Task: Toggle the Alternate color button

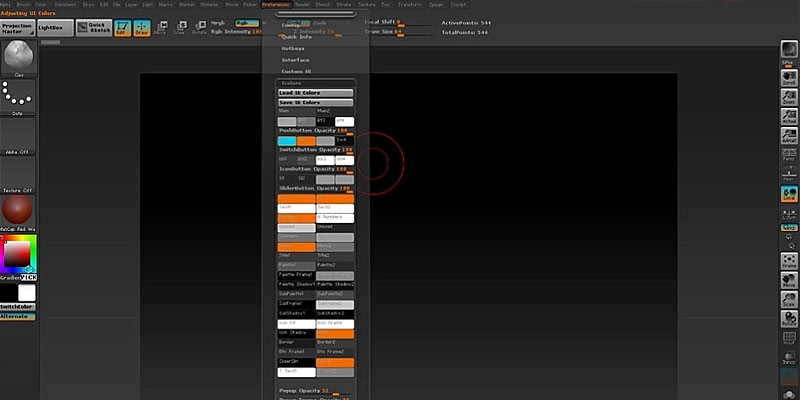Action: [18, 317]
